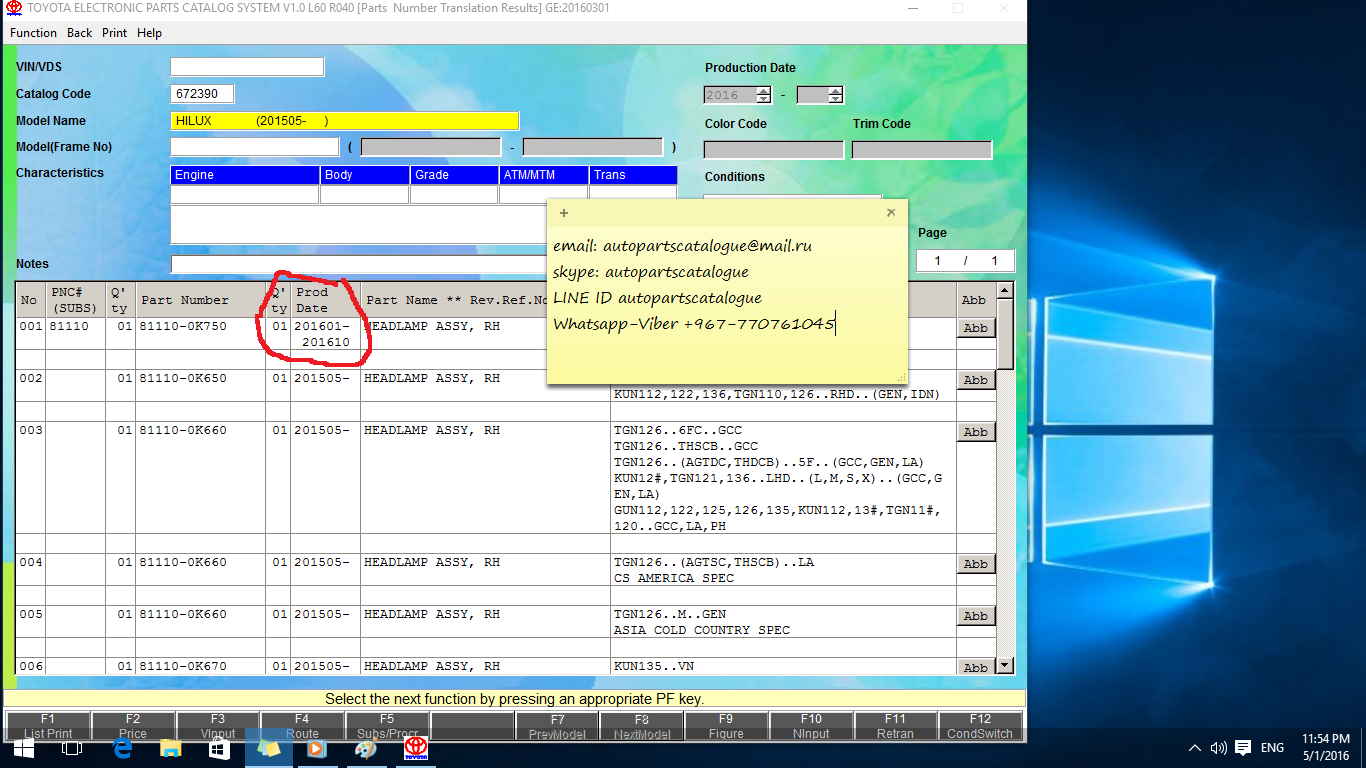Open the Back menu
This screenshot has height=768, width=1366.
click(80, 33)
